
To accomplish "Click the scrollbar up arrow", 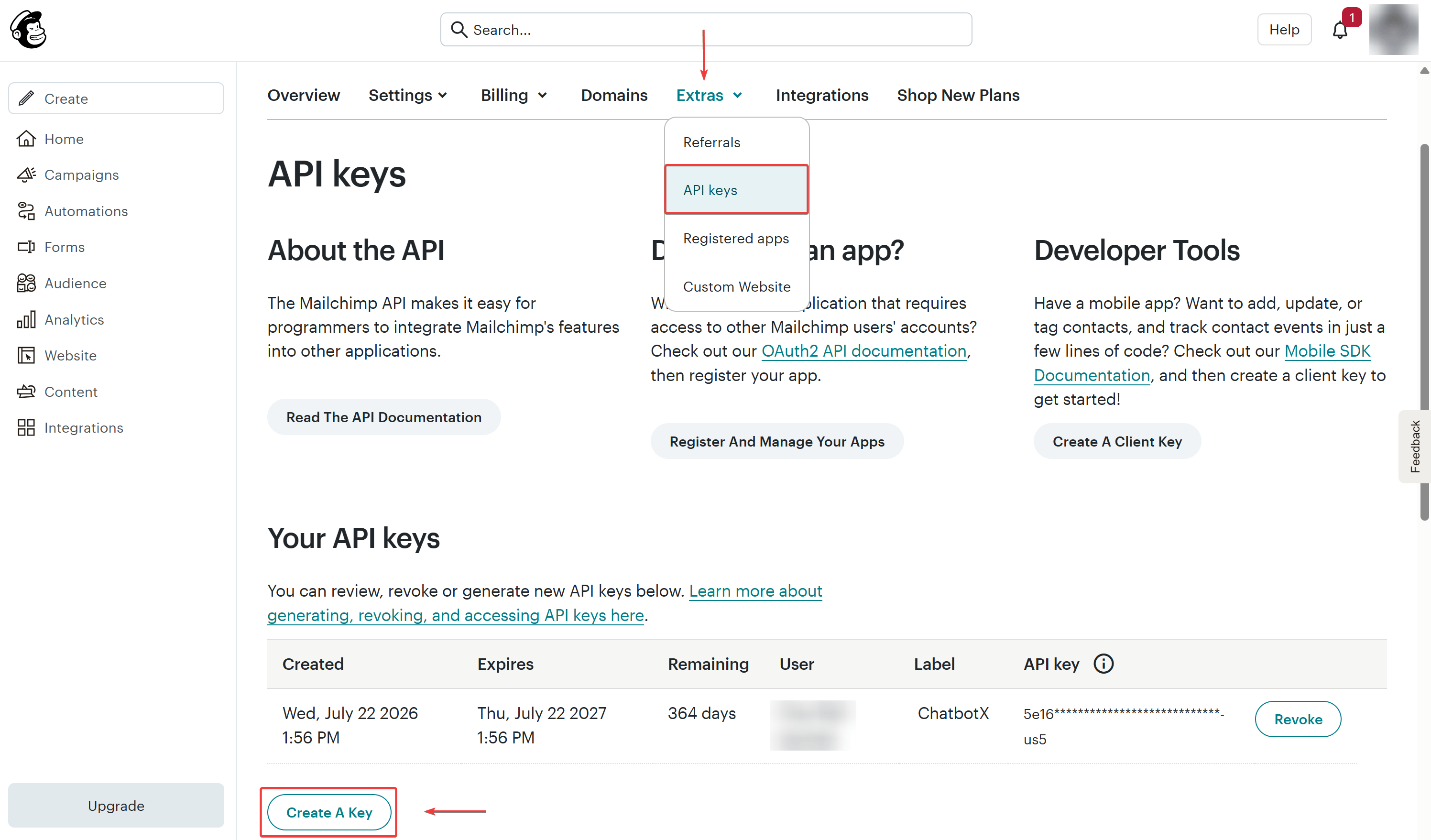I will tap(1425, 70).
